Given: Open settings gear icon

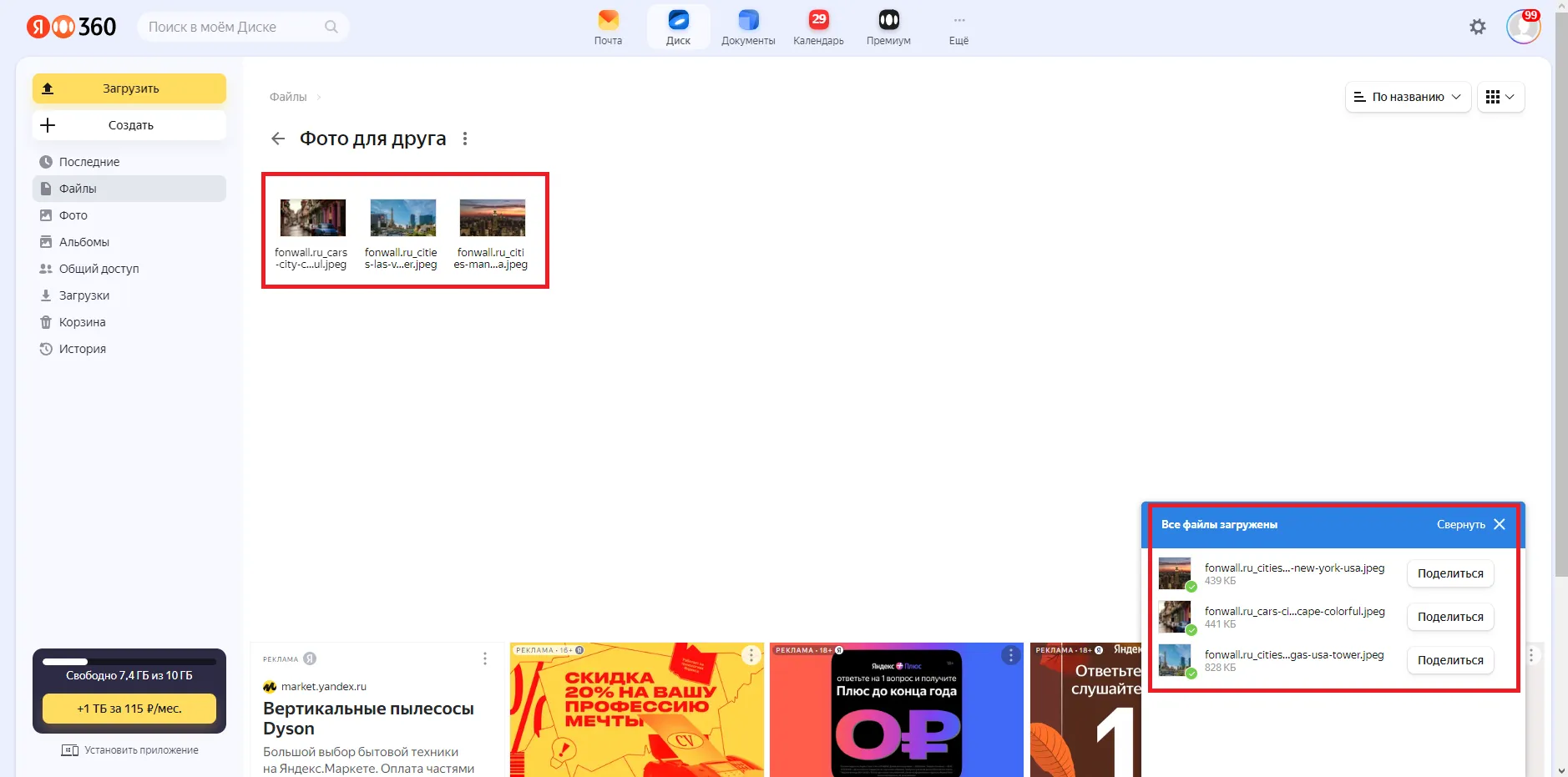Looking at the screenshot, I should tap(1478, 27).
